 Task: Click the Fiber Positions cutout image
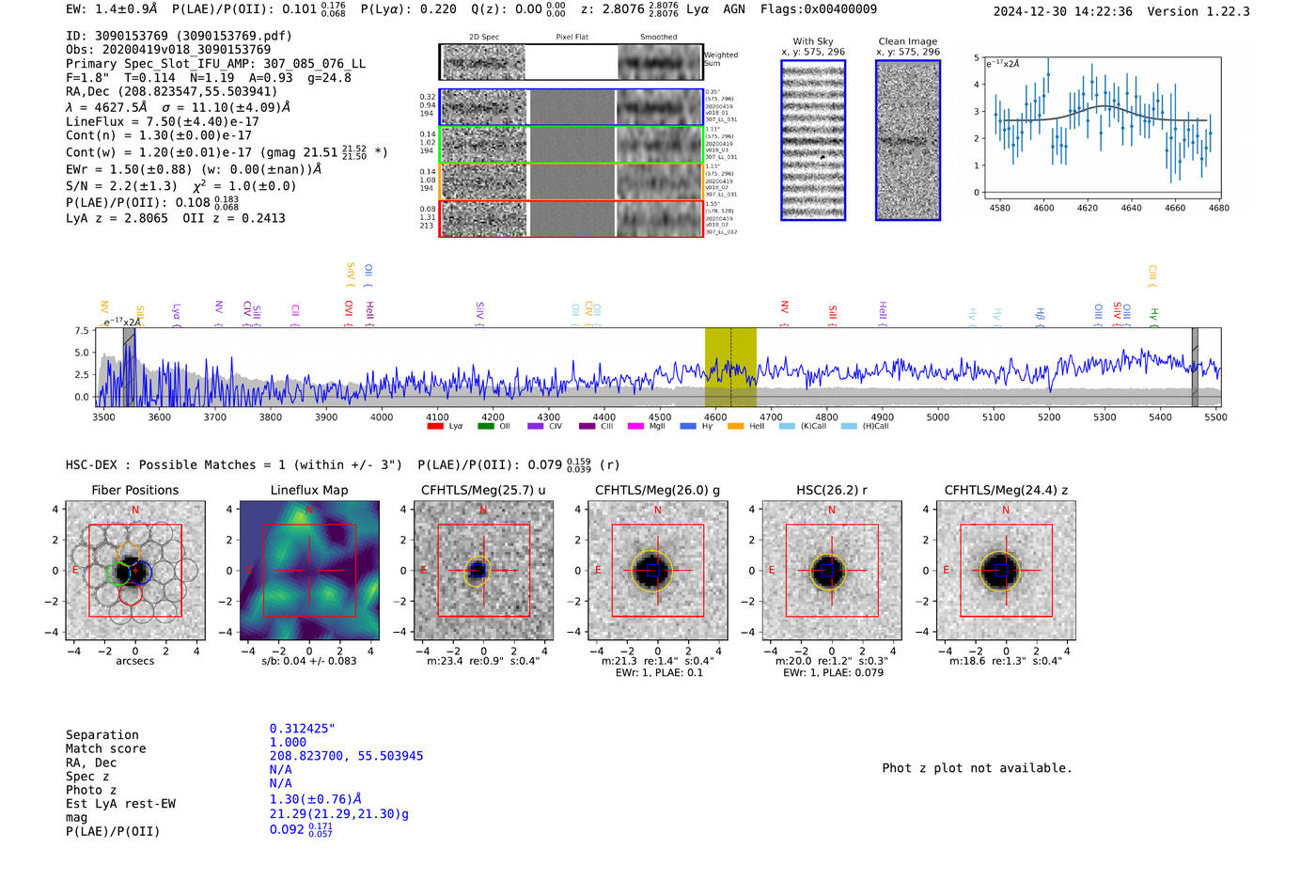coord(134,571)
